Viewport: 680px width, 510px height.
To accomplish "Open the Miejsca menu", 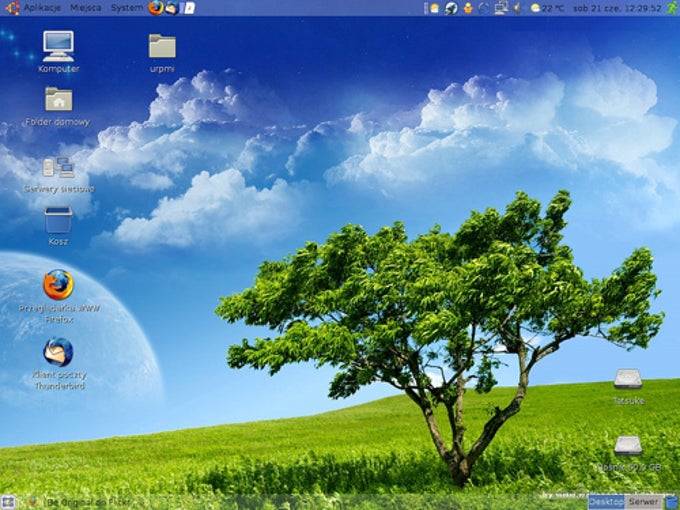I will [85, 8].
